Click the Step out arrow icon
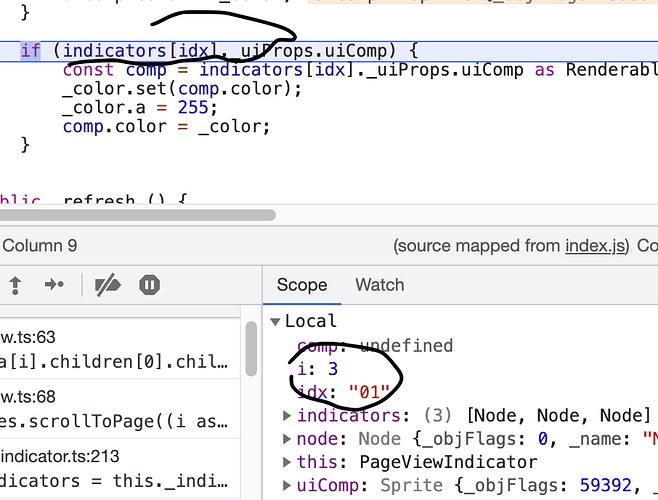The height and width of the screenshot is (500, 658). pyautogui.click(x=15, y=285)
